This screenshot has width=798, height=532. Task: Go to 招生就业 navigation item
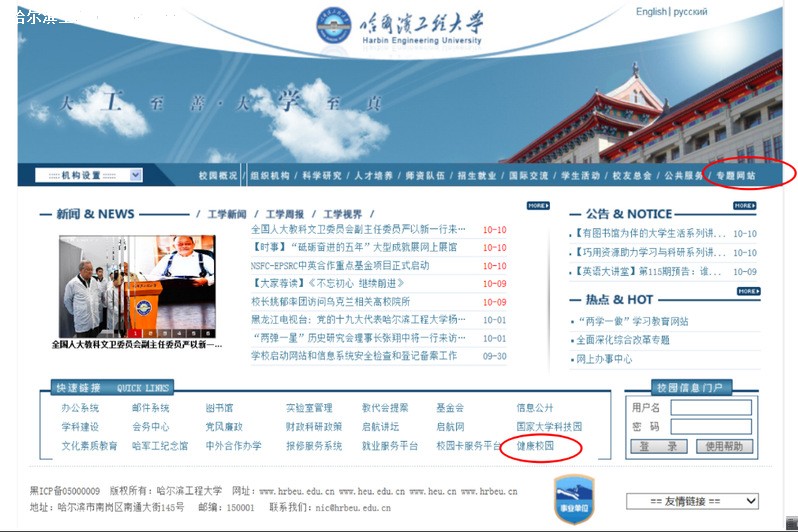click(x=476, y=176)
